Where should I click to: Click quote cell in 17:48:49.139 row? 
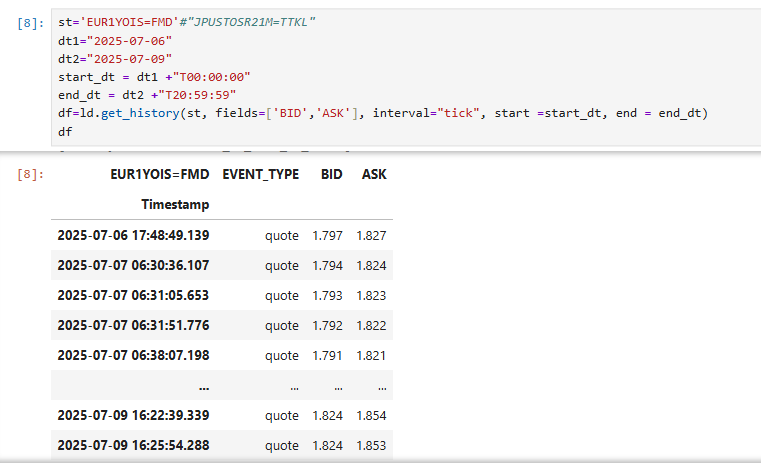(281, 236)
